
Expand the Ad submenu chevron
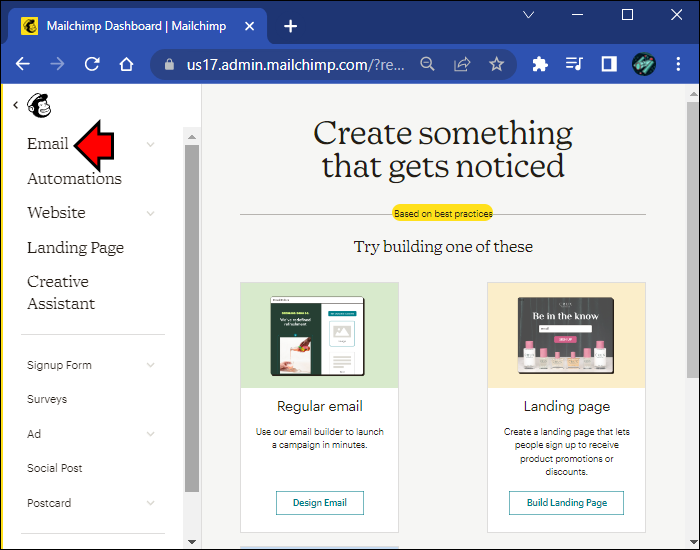tap(150, 434)
